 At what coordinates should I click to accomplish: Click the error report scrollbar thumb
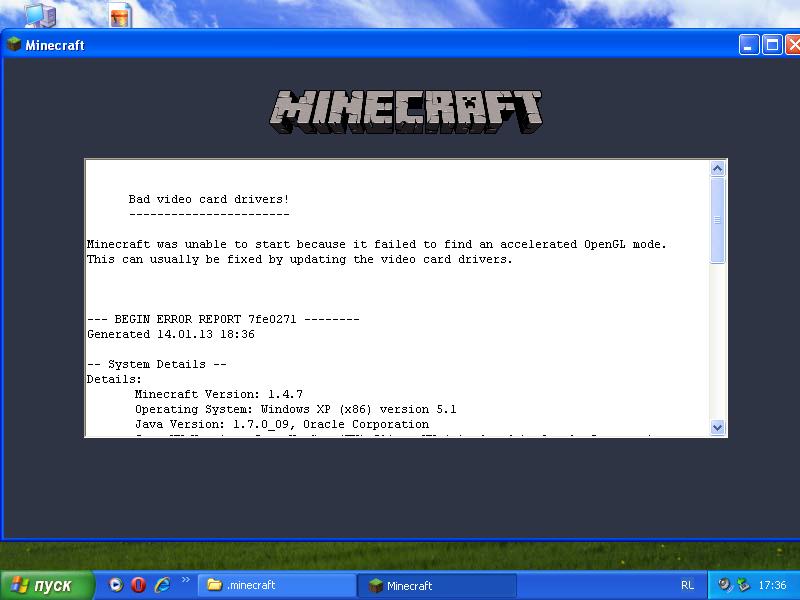click(717, 220)
